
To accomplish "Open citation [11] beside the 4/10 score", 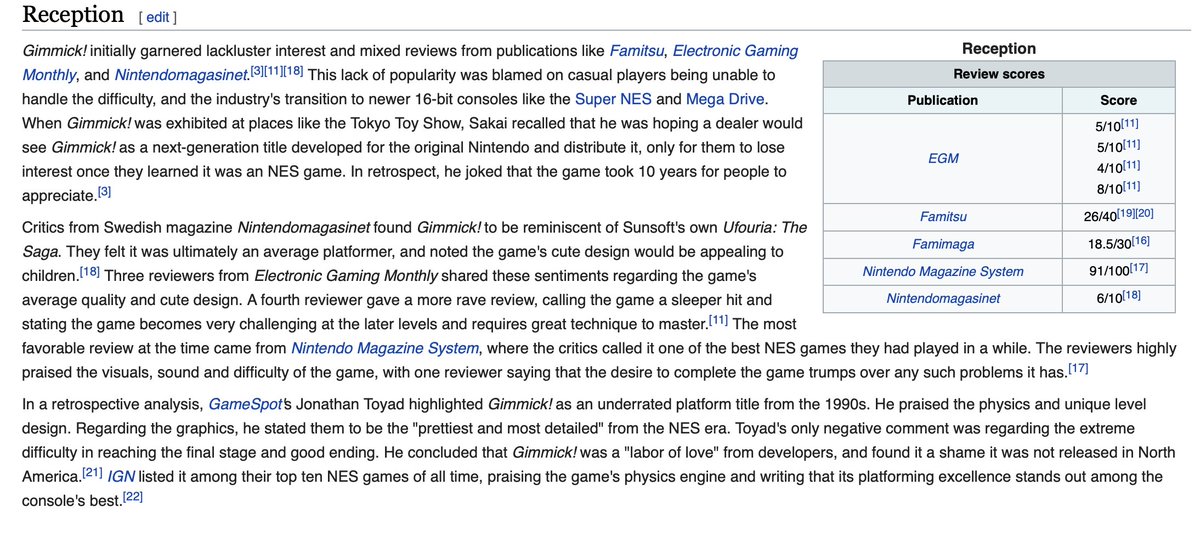I will [1130, 165].
